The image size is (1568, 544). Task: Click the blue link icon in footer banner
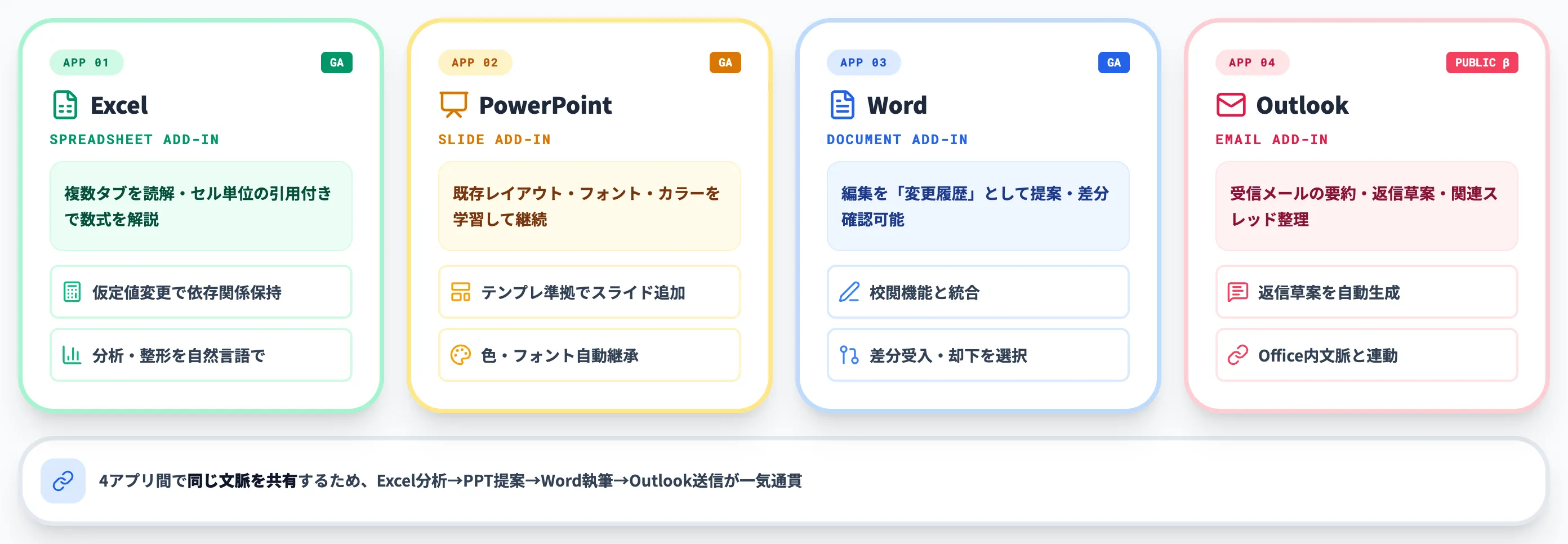point(63,481)
